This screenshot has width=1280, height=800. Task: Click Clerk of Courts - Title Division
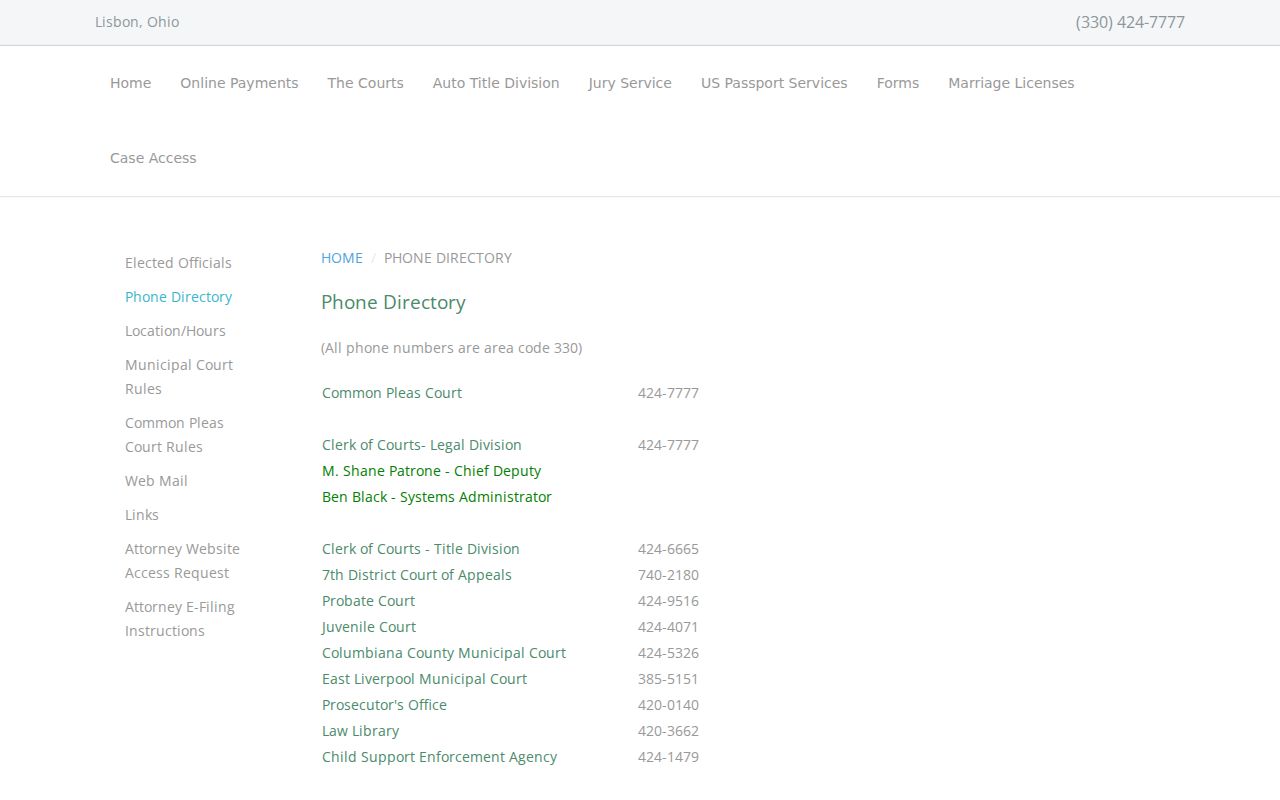tap(421, 549)
